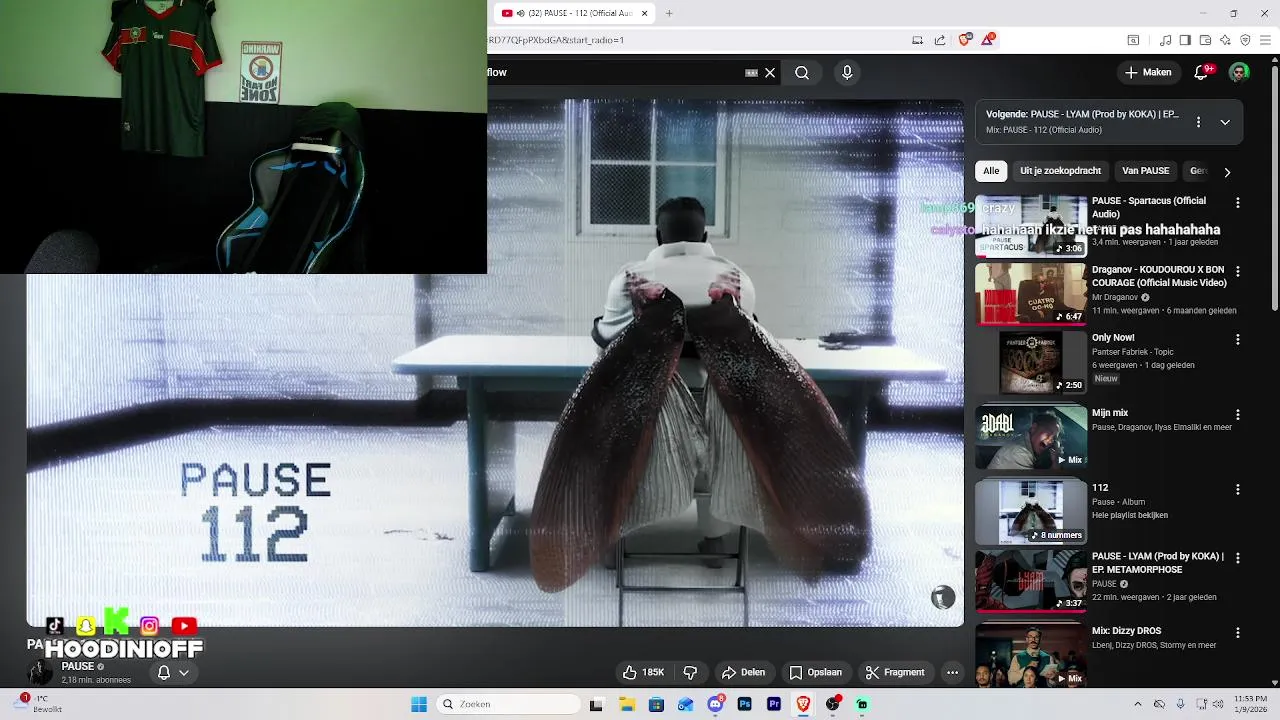The height and width of the screenshot is (720, 1280).
Task: Open Brave Leo AI sparkle icon
Action: click(1225, 40)
